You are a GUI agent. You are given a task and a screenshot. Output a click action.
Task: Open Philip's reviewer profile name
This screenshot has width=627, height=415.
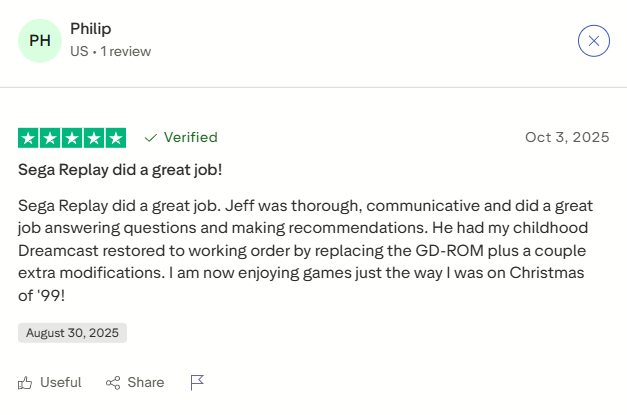coord(90,29)
